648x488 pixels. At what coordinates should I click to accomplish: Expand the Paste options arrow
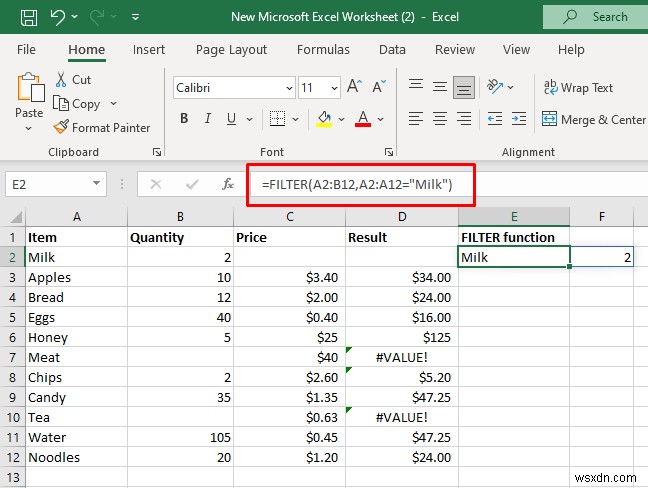point(29,129)
